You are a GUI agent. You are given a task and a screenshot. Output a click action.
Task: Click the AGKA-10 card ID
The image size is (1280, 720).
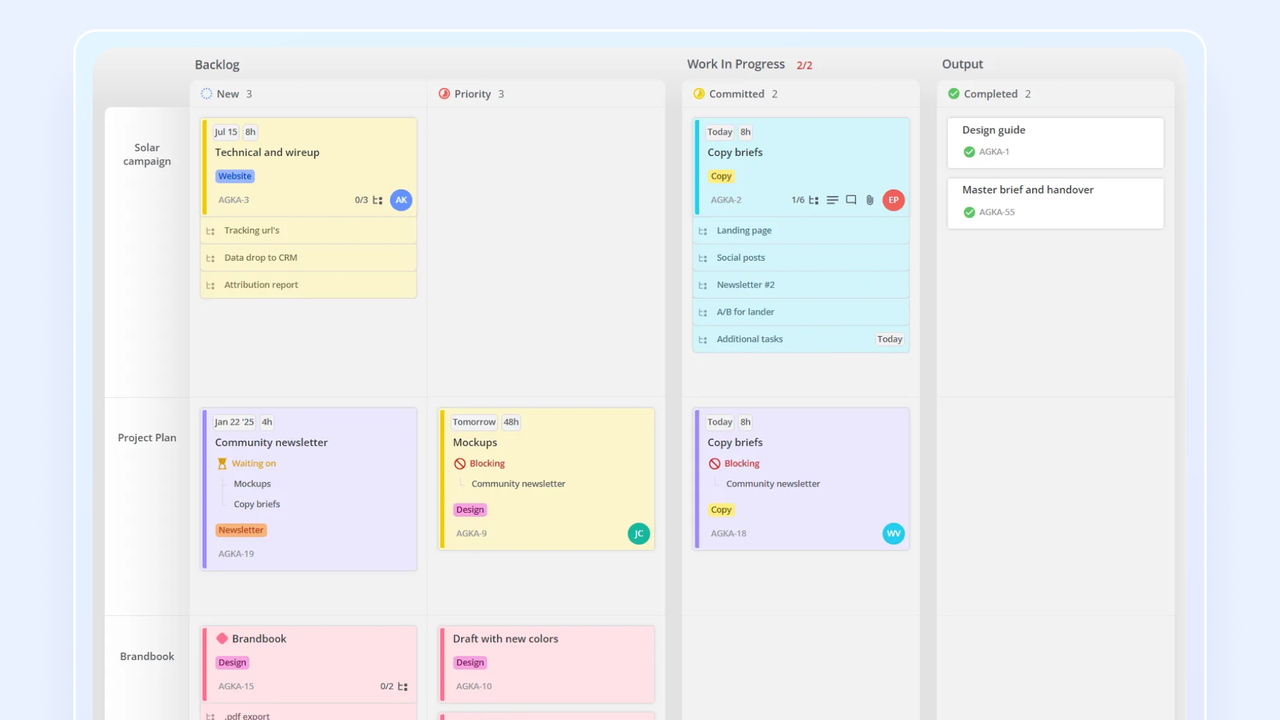[x=474, y=687]
